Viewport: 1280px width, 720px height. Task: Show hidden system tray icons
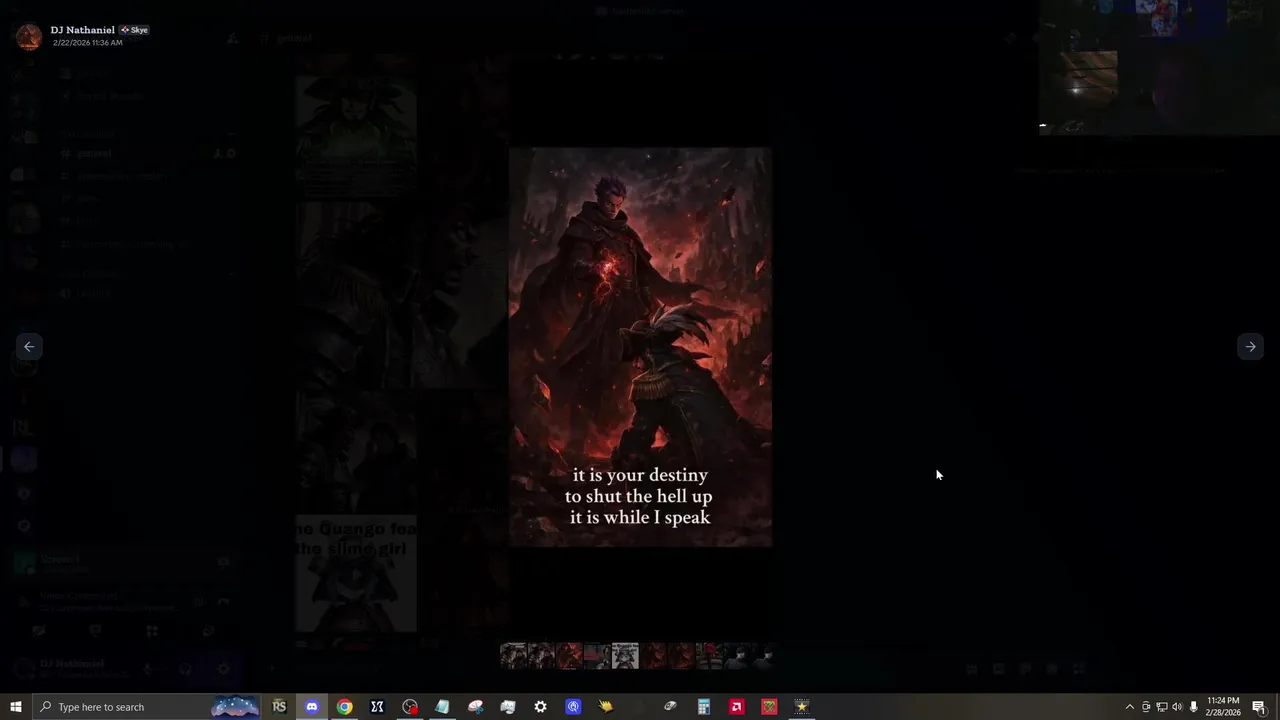point(1130,707)
